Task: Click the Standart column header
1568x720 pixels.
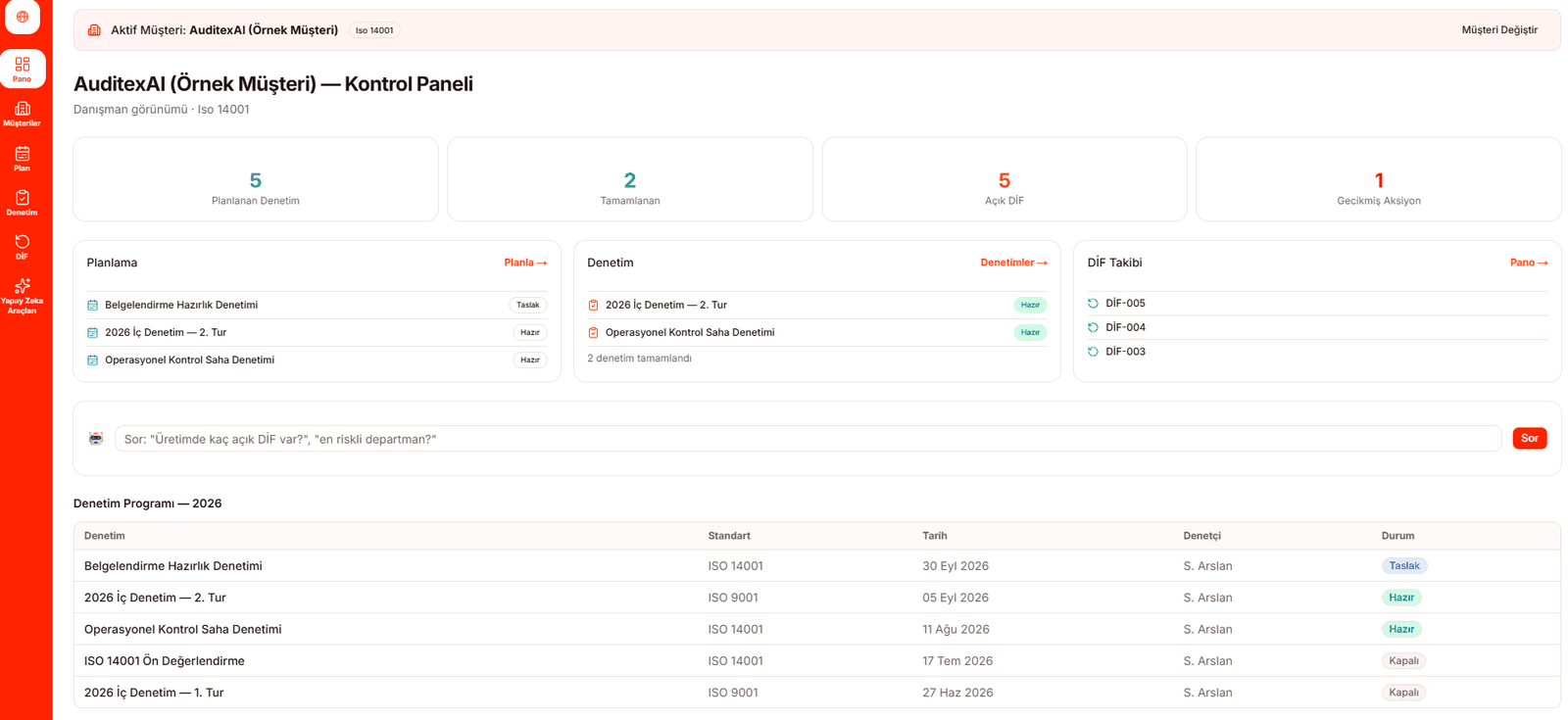Action: (x=729, y=536)
